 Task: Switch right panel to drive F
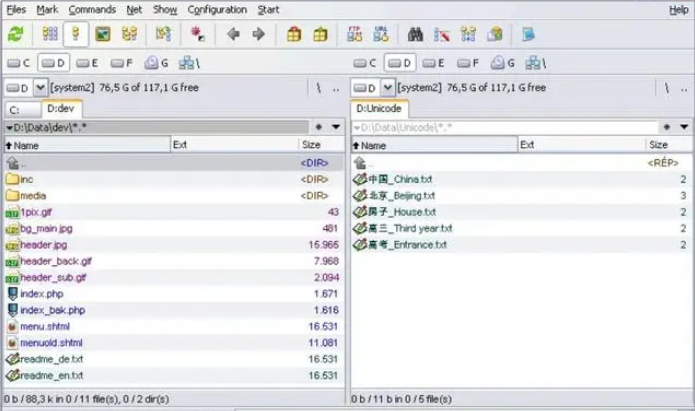468,63
